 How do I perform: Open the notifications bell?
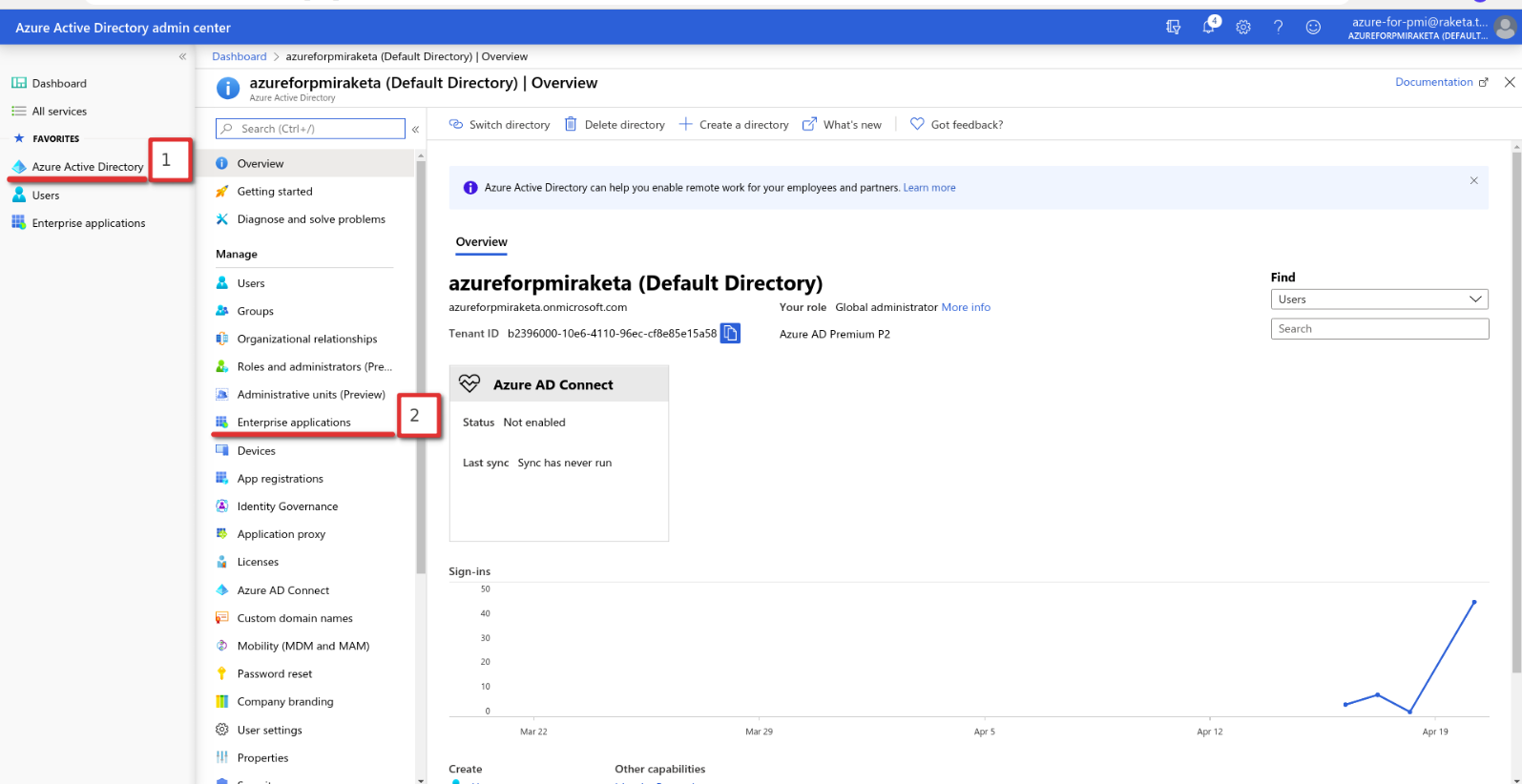pyautogui.click(x=1209, y=27)
